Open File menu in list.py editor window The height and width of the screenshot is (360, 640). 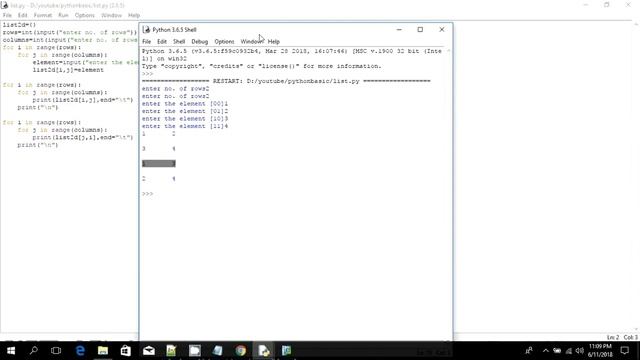click(x=7, y=15)
